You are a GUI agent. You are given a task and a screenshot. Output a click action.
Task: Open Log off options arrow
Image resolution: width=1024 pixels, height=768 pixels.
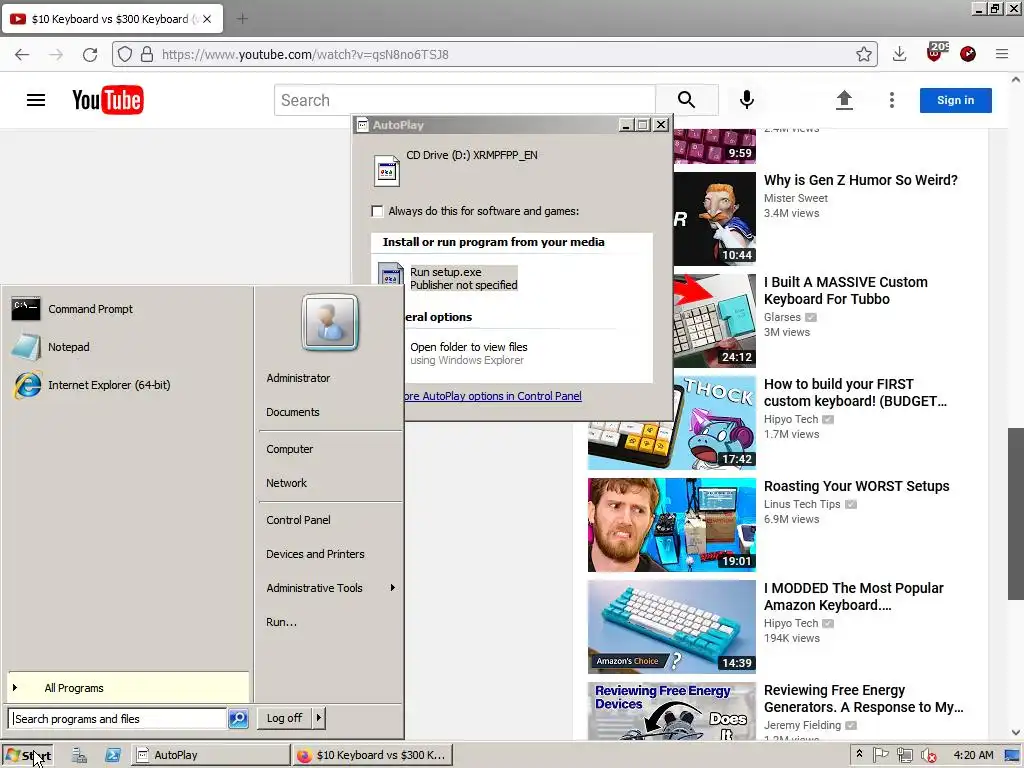point(319,718)
